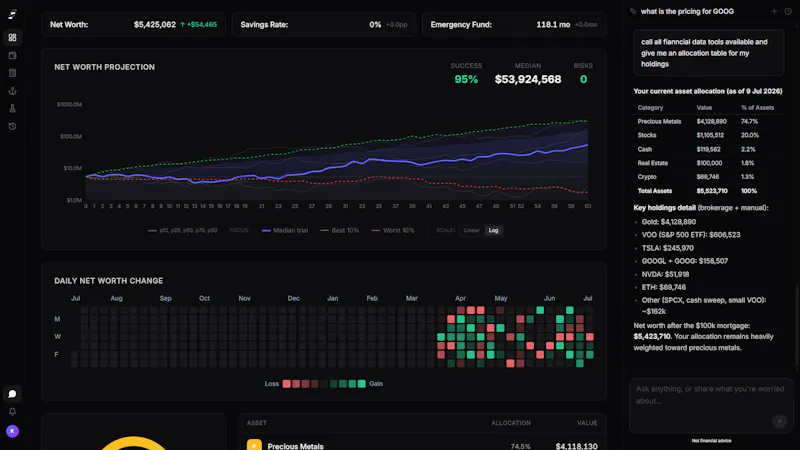Click the yellow Precious Metals asset icon

pyautogui.click(x=254, y=445)
